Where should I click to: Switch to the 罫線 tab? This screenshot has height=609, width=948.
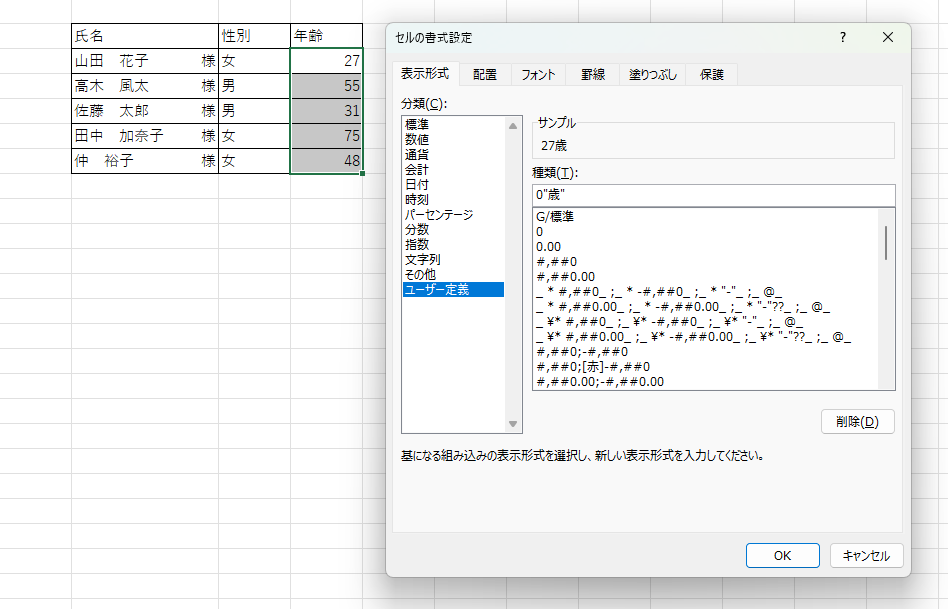tap(593, 74)
